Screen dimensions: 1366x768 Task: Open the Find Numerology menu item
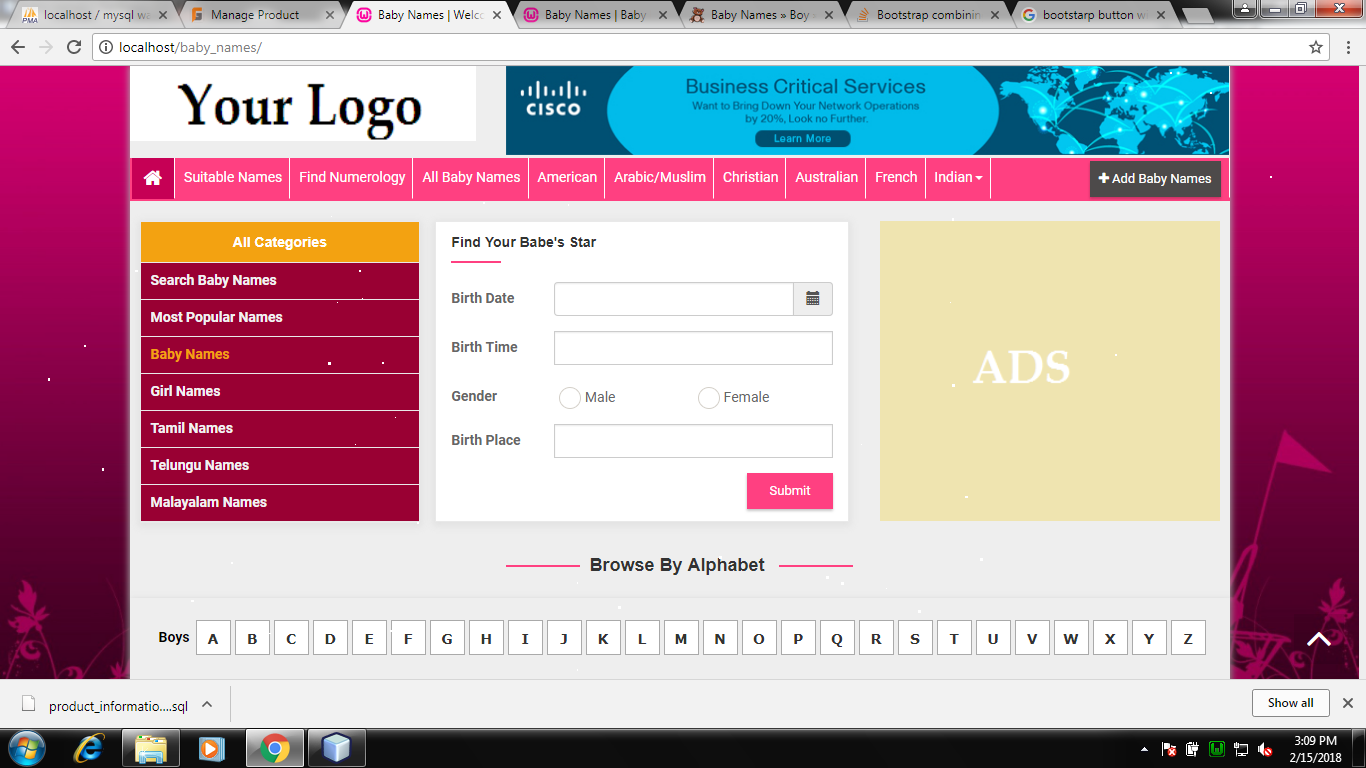pos(352,177)
